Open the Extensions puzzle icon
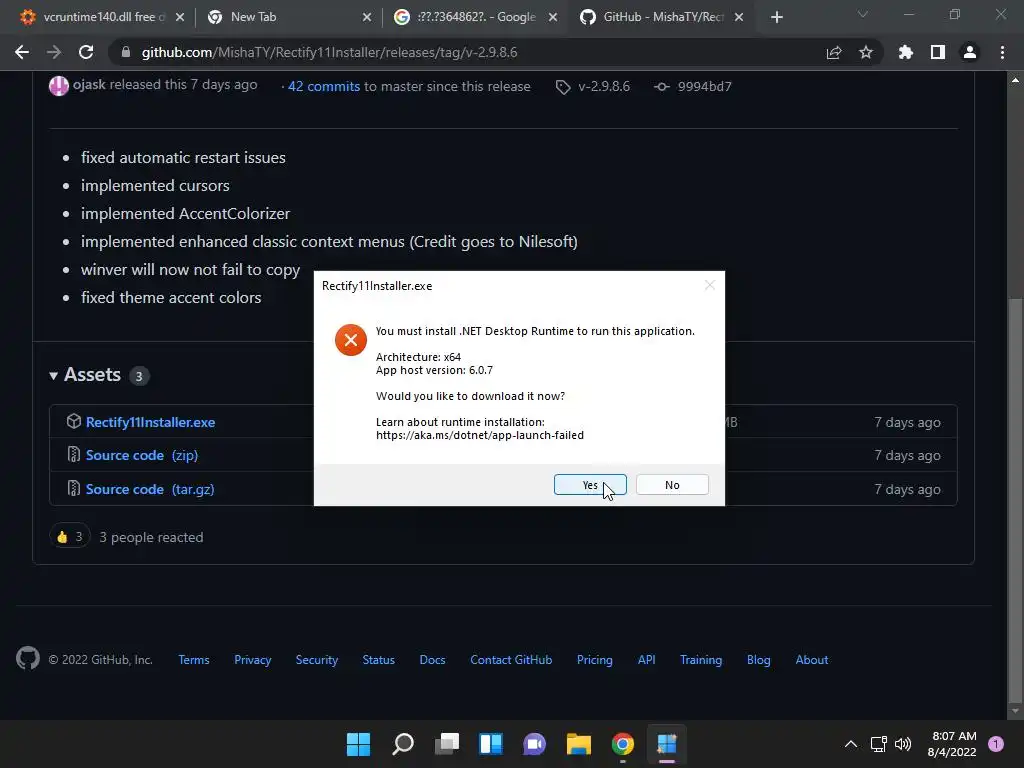The height and width of the screenshot is (768, 1024). coord(905,52)
